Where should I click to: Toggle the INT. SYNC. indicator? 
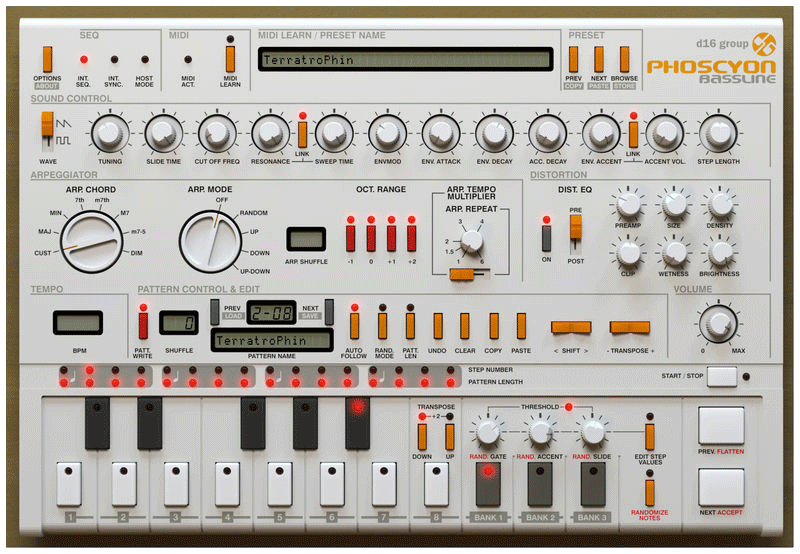pos(114,60)
